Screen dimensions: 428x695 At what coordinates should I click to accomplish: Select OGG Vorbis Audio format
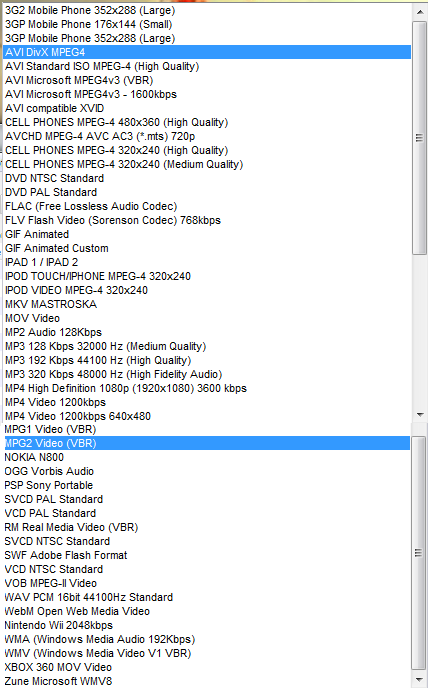point(207,471)
